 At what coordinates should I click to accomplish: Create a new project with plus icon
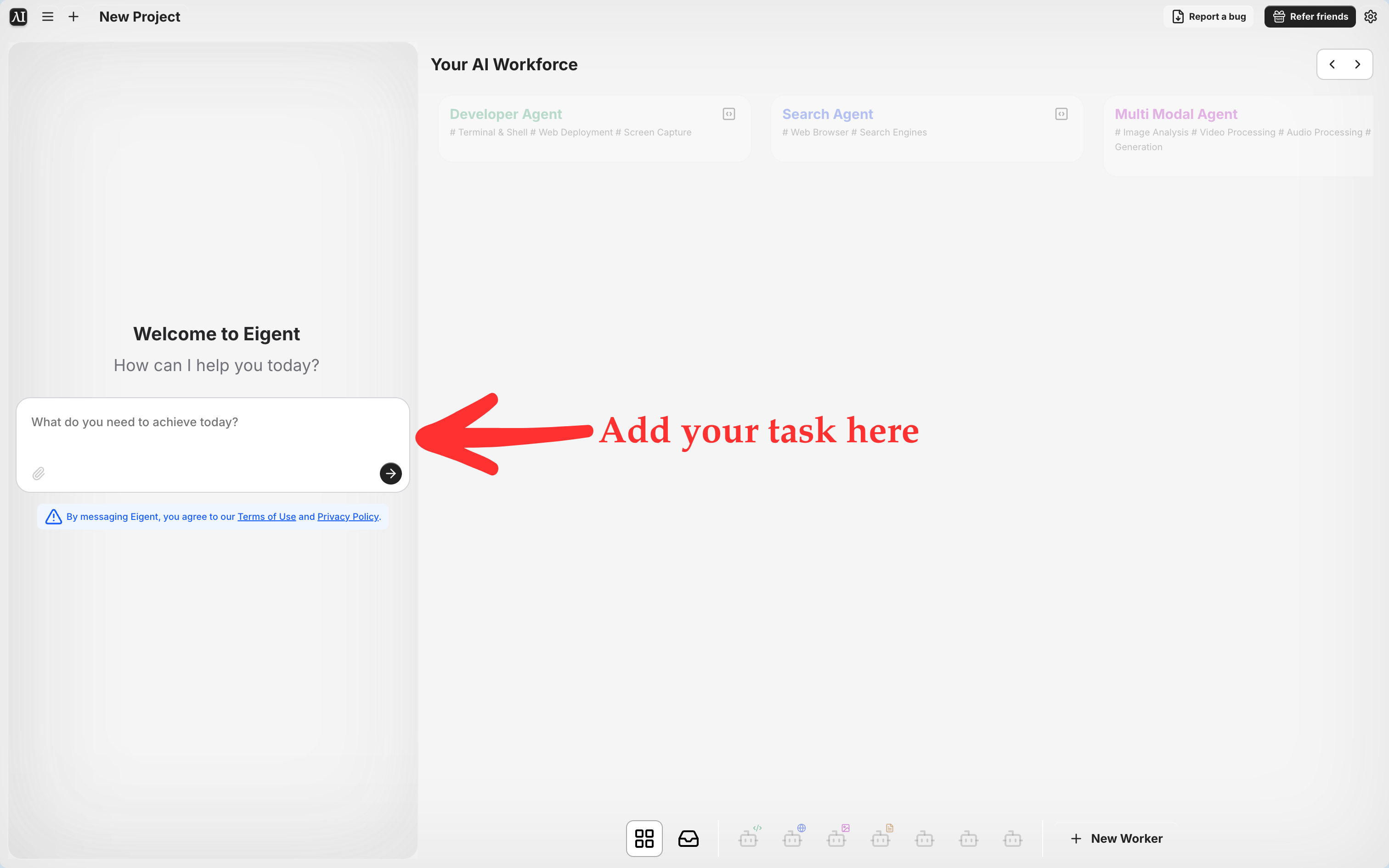73,17
